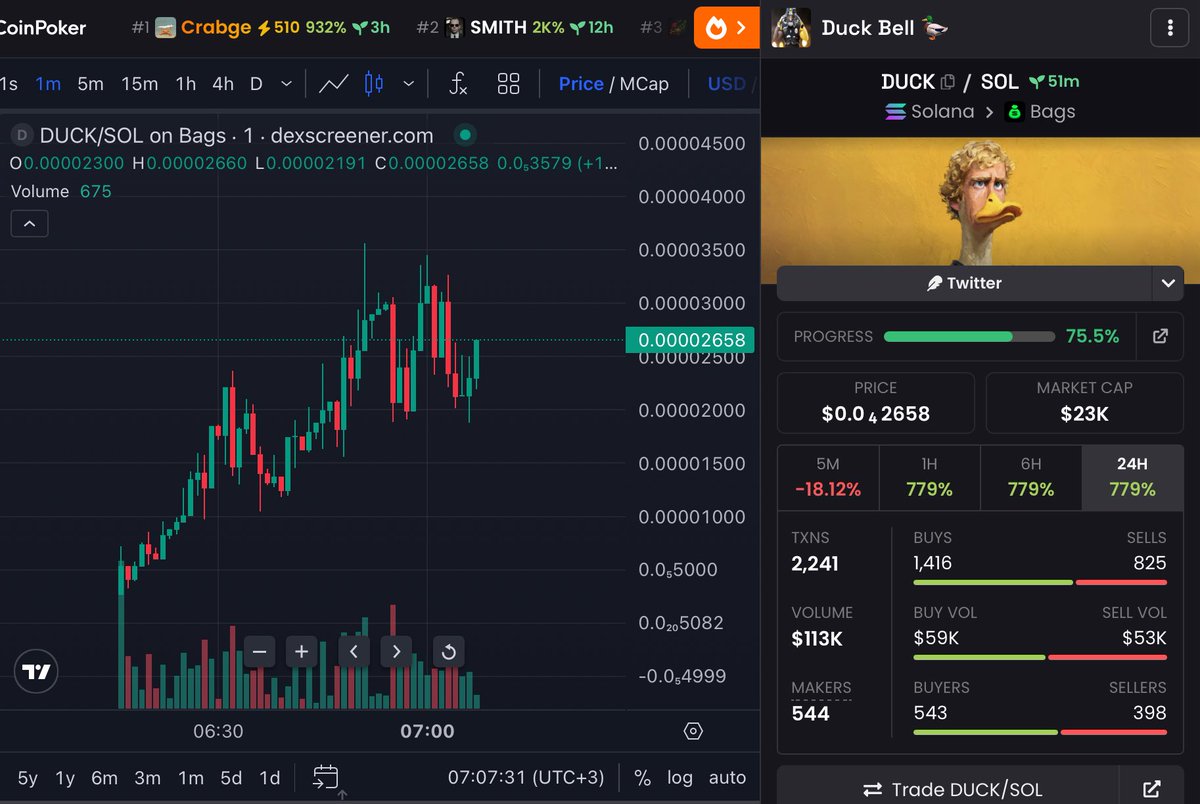
Task: Toggle the USD currency option
Action: 727,84
